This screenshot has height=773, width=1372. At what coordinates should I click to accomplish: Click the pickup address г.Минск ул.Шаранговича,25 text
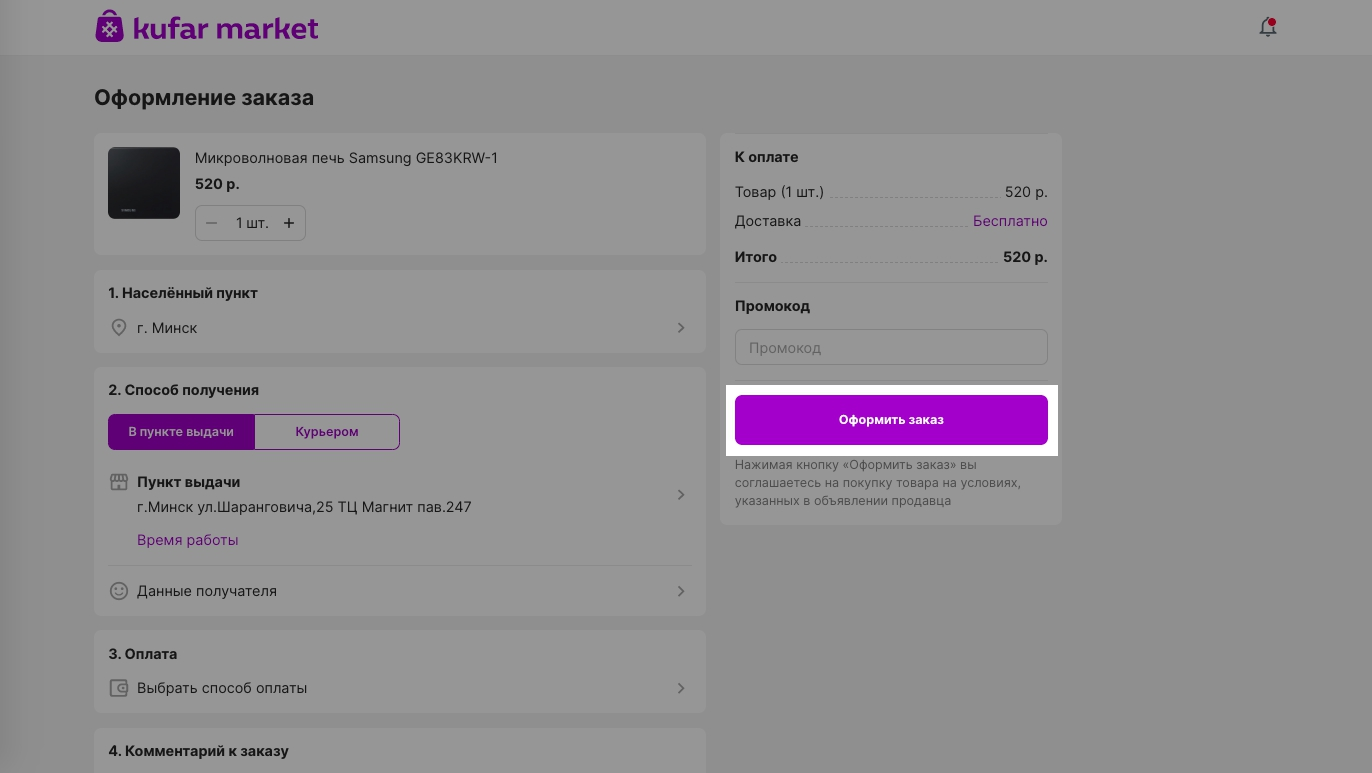pyautogui.click(x=304, y=507)
